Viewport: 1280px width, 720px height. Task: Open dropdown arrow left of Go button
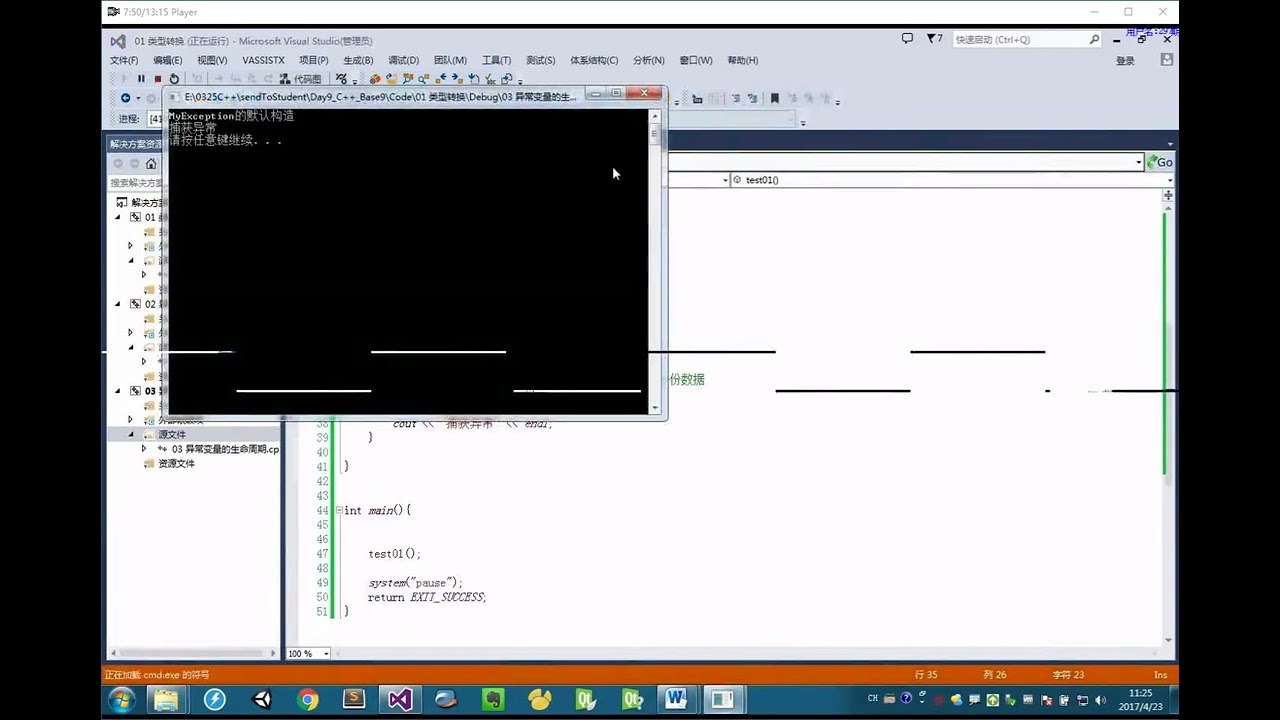click(x=1138, y=162)
